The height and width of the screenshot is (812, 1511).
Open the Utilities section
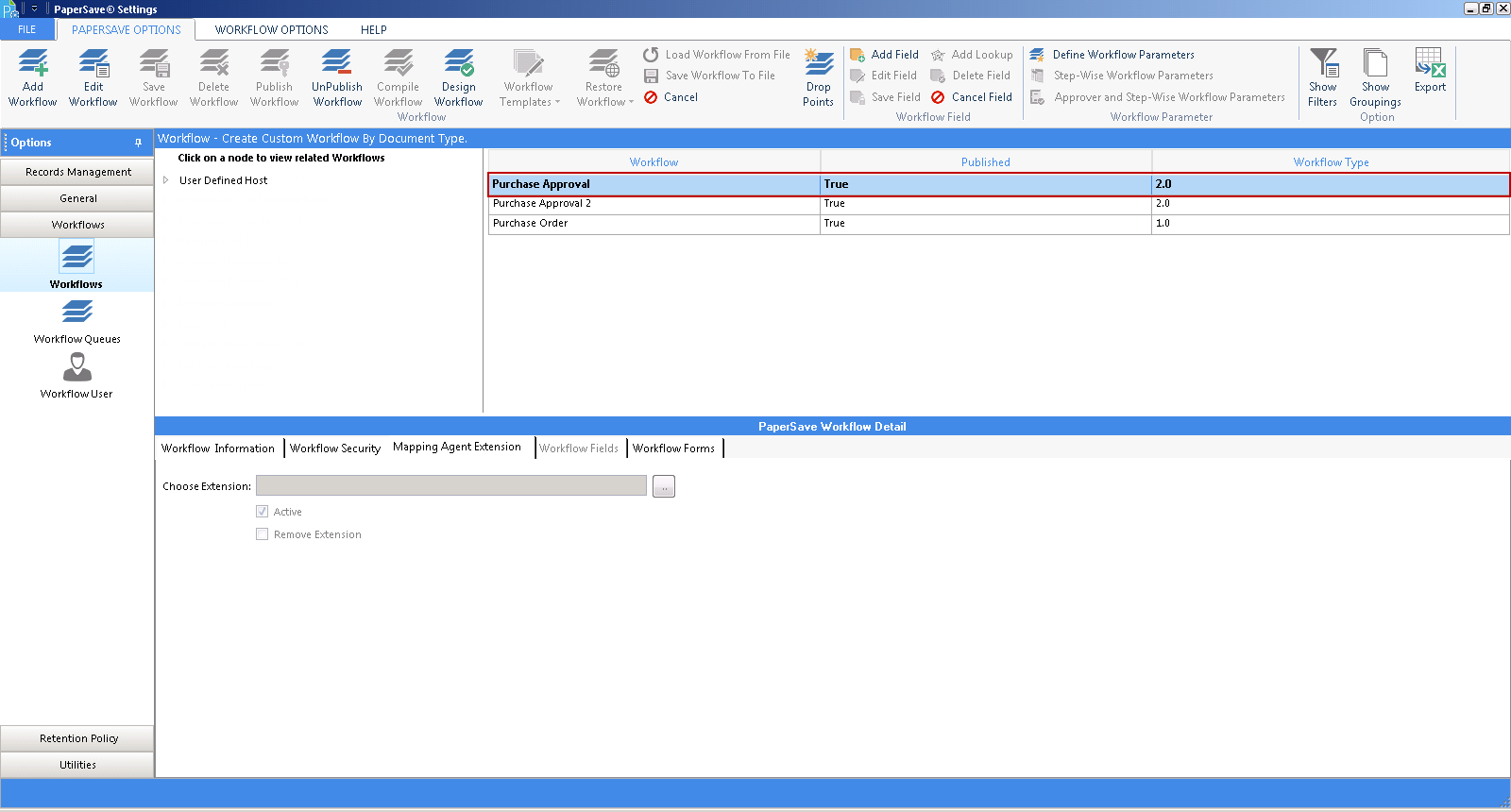(x=77, y=765)
